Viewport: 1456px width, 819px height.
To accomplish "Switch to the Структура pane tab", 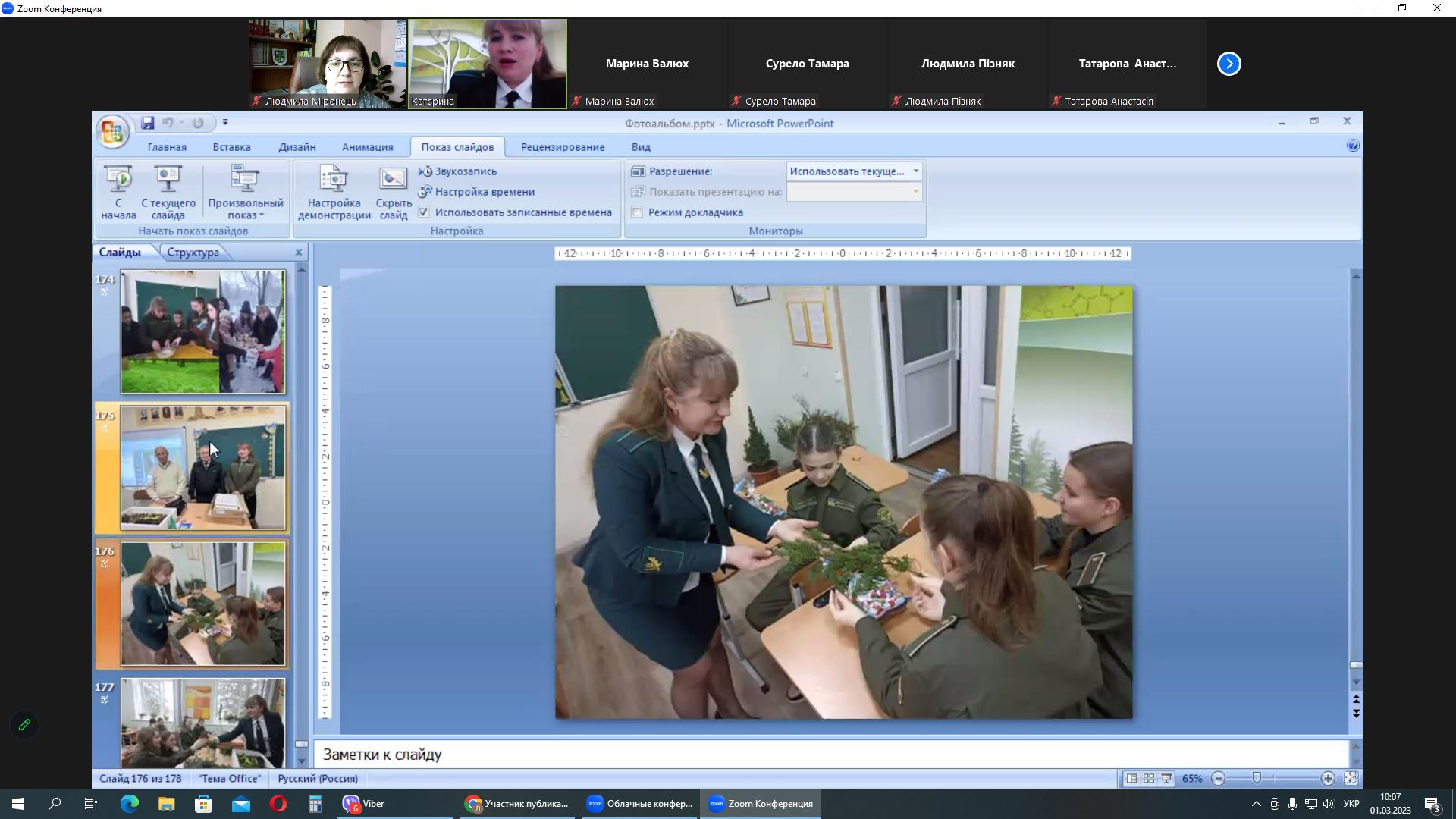I will pos(193,253).
